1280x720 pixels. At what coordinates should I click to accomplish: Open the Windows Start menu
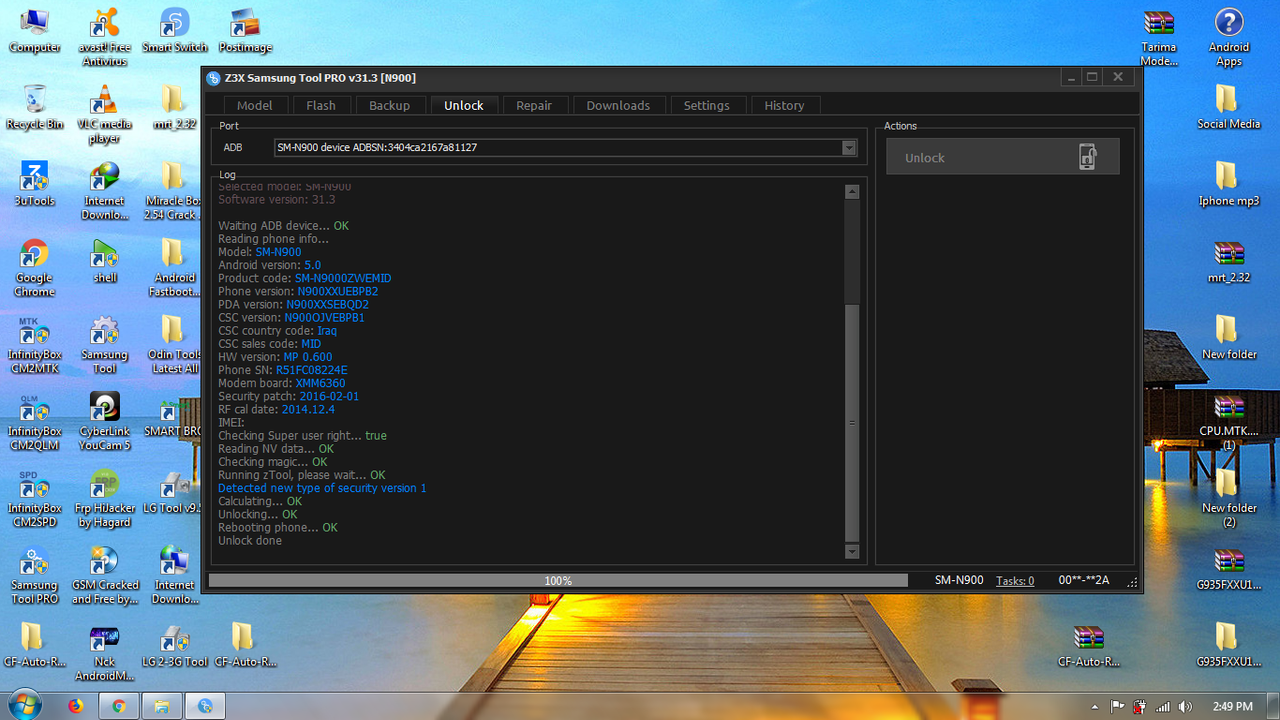click(24, 705)
